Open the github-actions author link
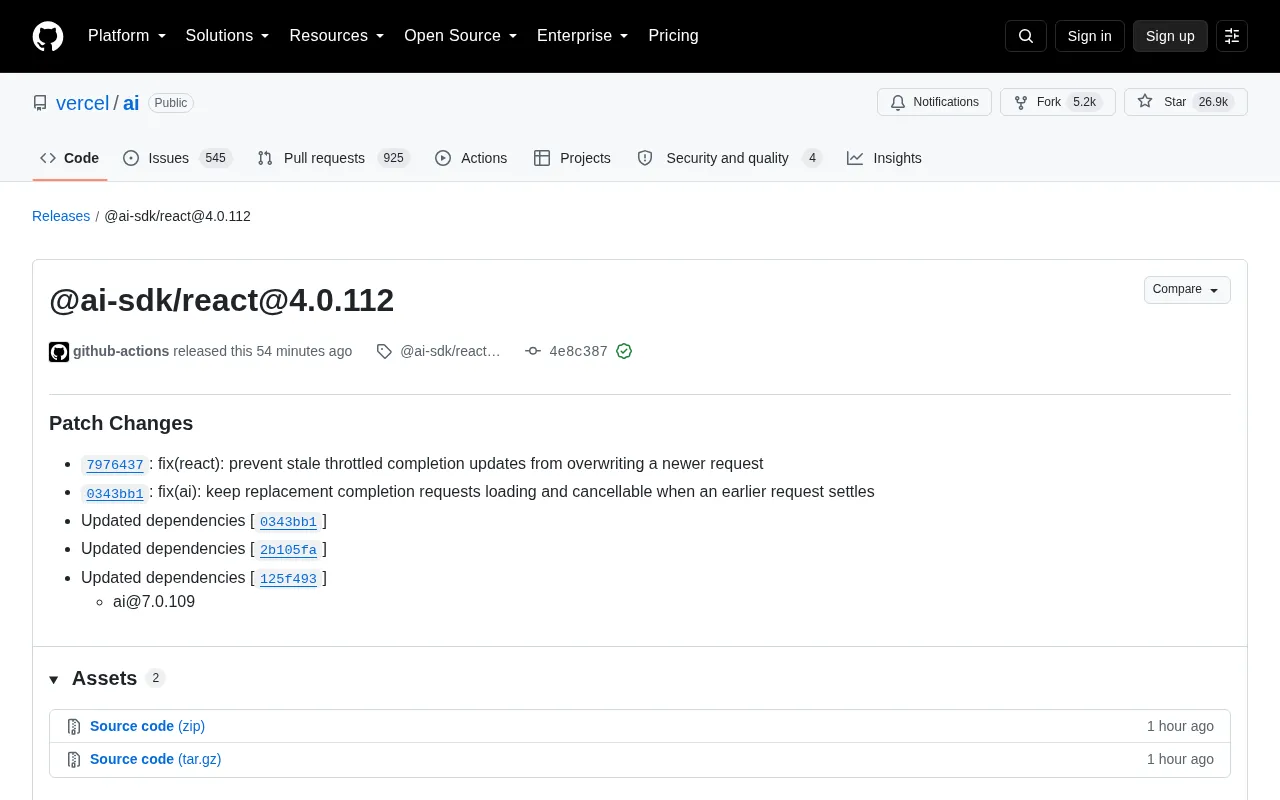 click(x=121, y=351)
